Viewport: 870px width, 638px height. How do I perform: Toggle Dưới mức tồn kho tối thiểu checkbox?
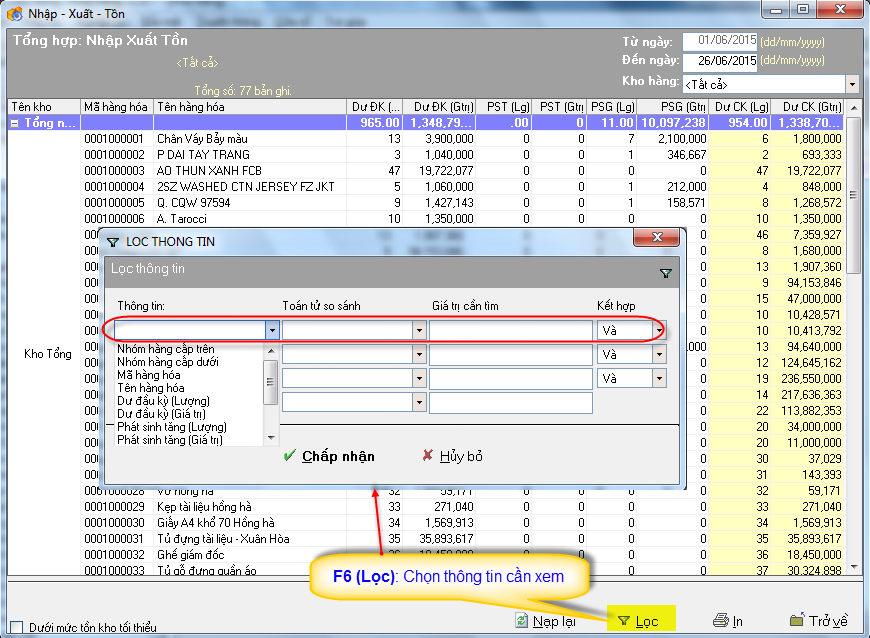(x=16, y=627)
